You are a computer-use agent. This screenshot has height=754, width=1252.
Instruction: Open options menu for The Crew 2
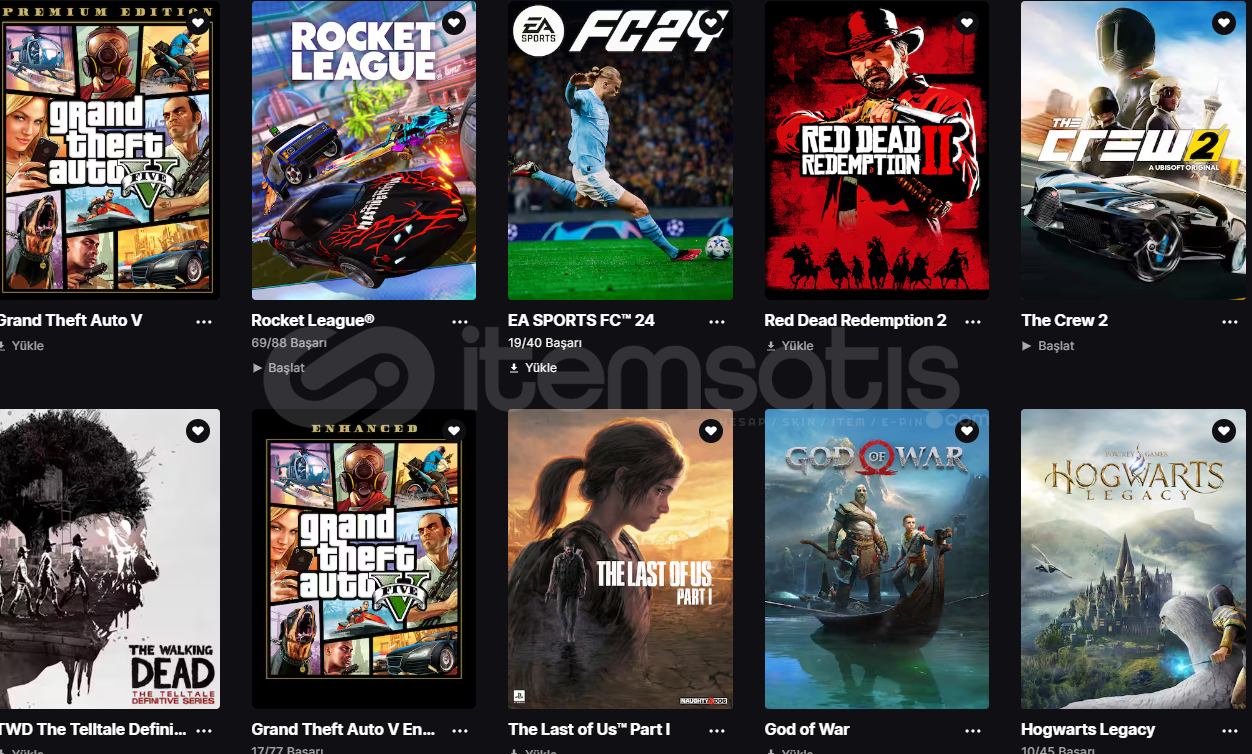click(1230, 322)
